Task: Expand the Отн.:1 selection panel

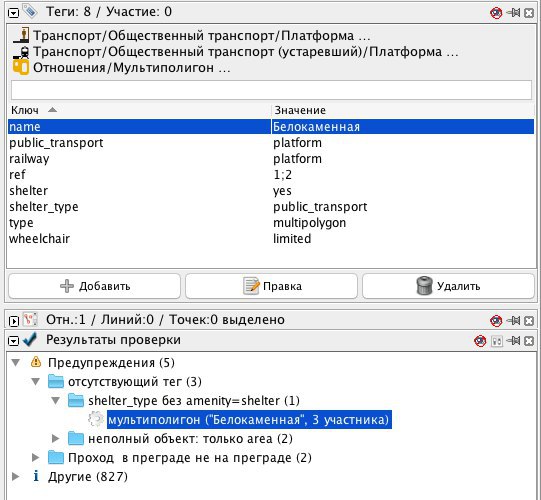Action: 13,321
